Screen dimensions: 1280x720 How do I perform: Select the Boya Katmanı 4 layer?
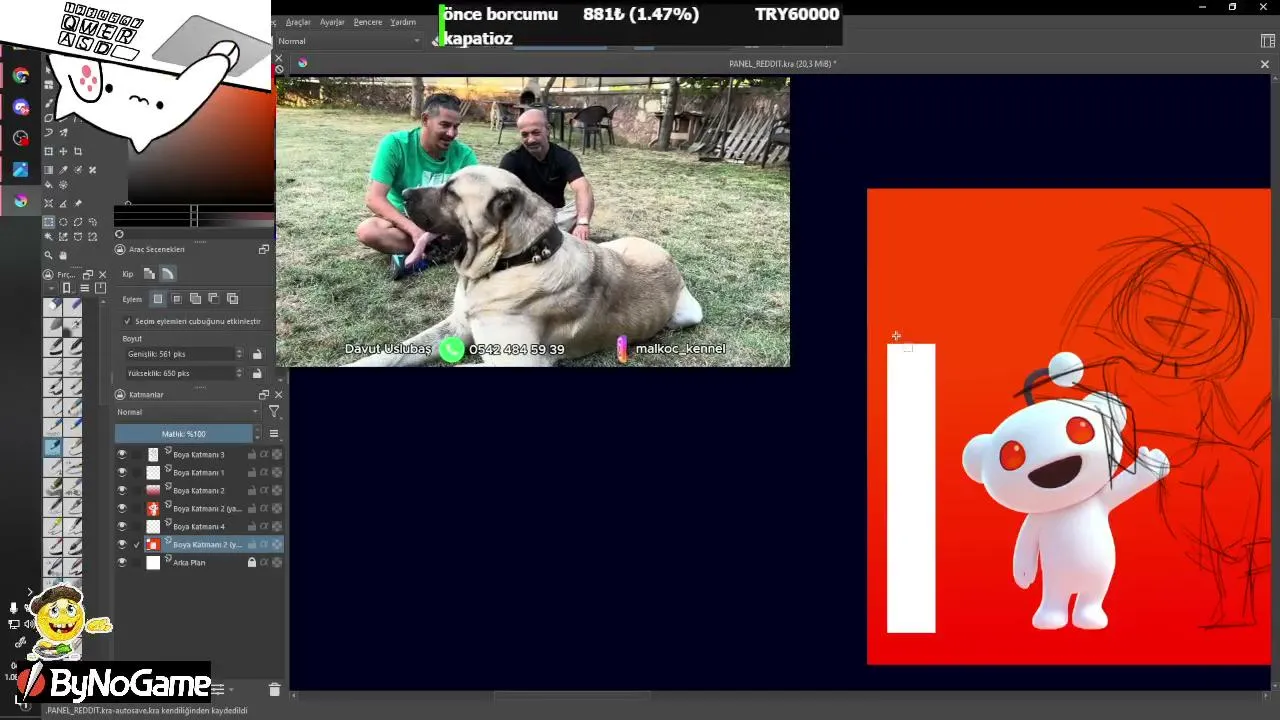[x=199, y=526]
